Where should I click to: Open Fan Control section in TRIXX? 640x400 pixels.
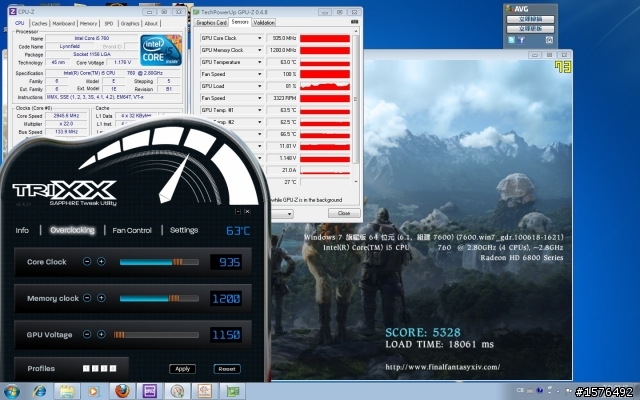click(132, 230)
